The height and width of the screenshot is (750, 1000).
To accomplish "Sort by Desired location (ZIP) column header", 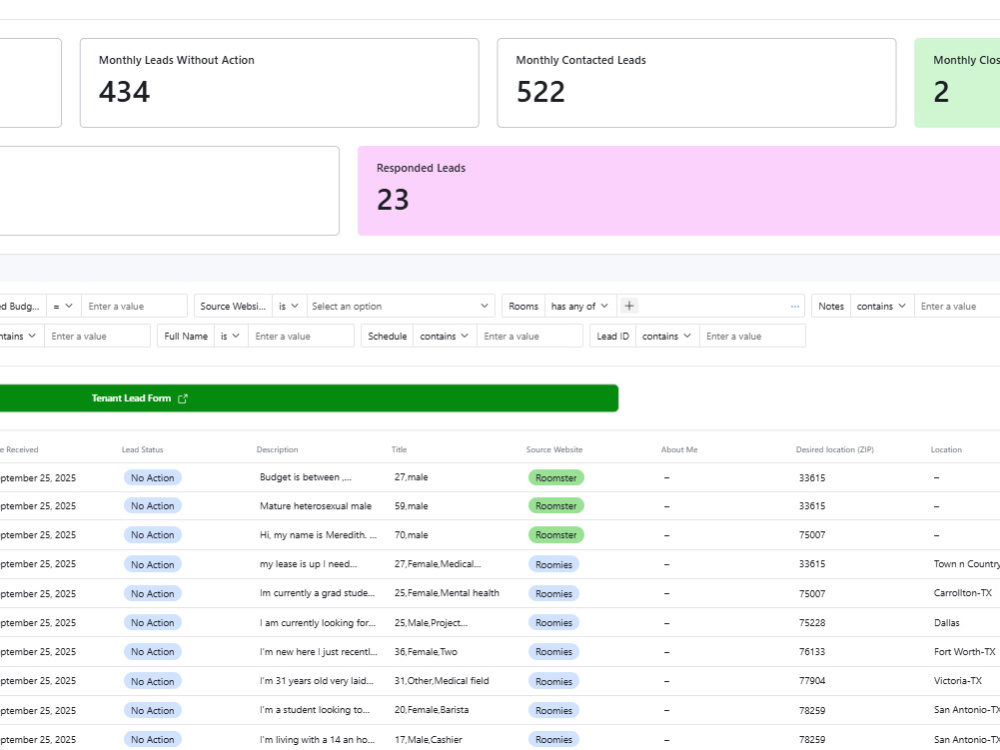I will [x=834, y=450].
